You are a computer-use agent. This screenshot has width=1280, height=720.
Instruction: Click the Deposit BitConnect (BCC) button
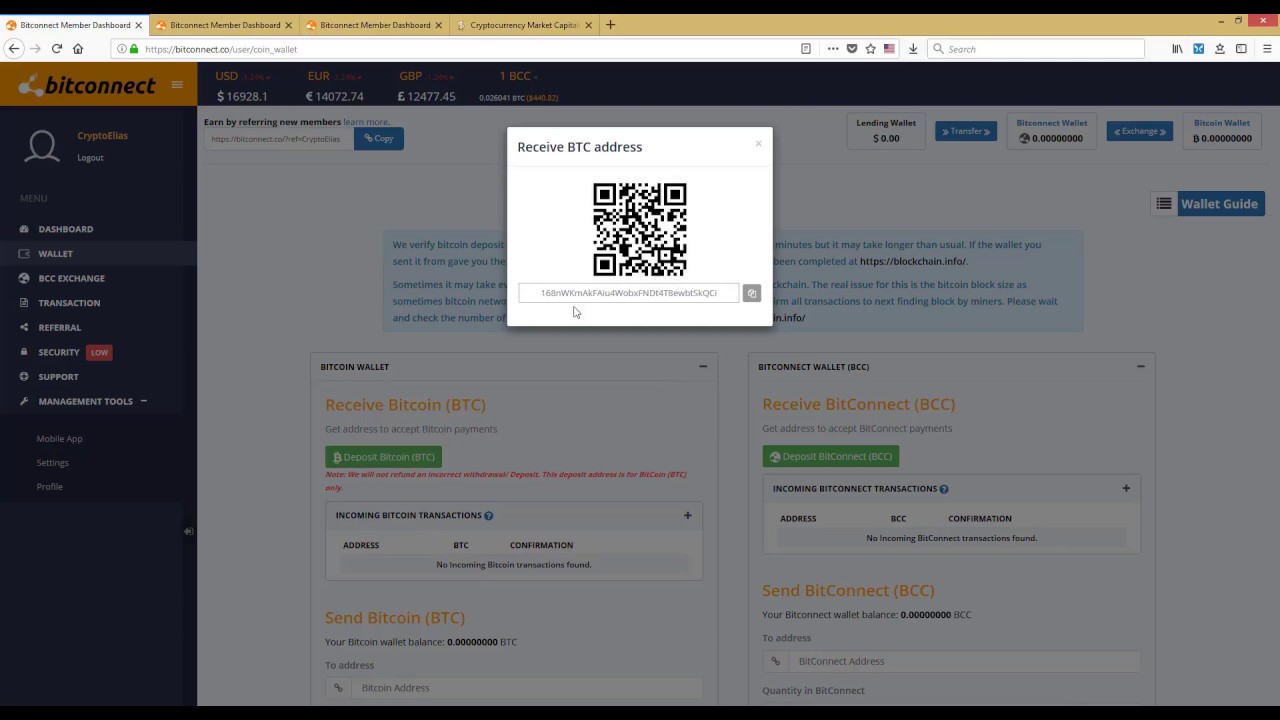tap(830, 456)
